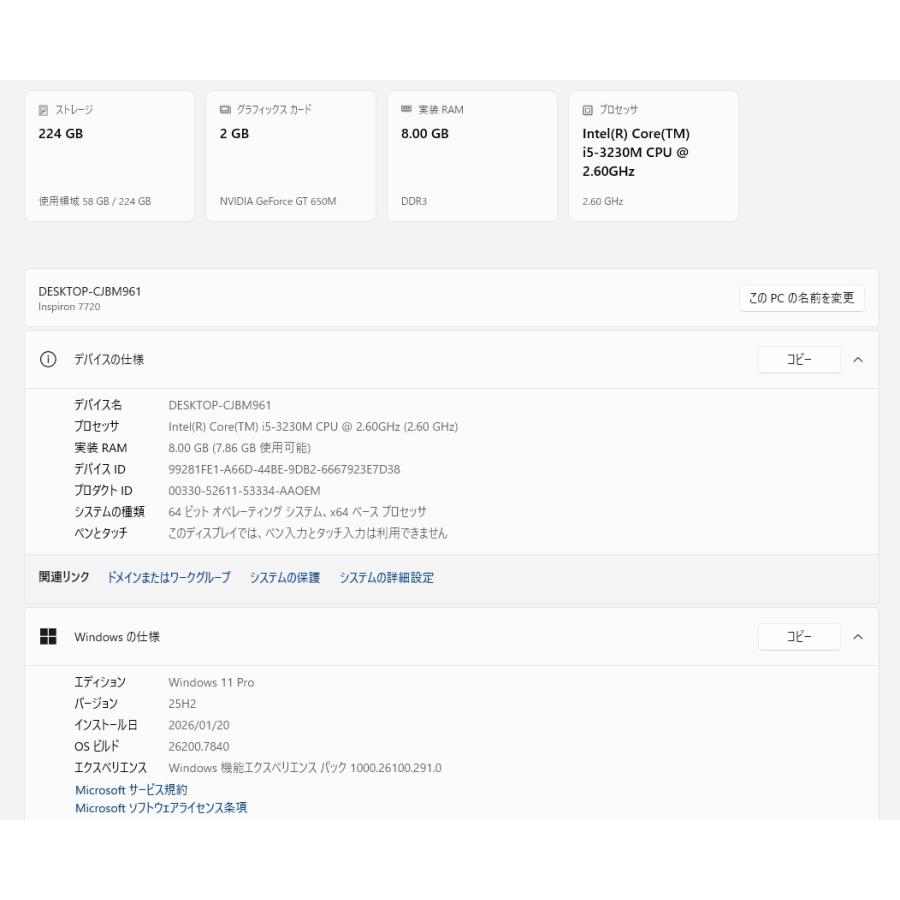Collapse the Windows の仕様 section chevron
This screenshot has height=900, width=900.
point(858,637)
